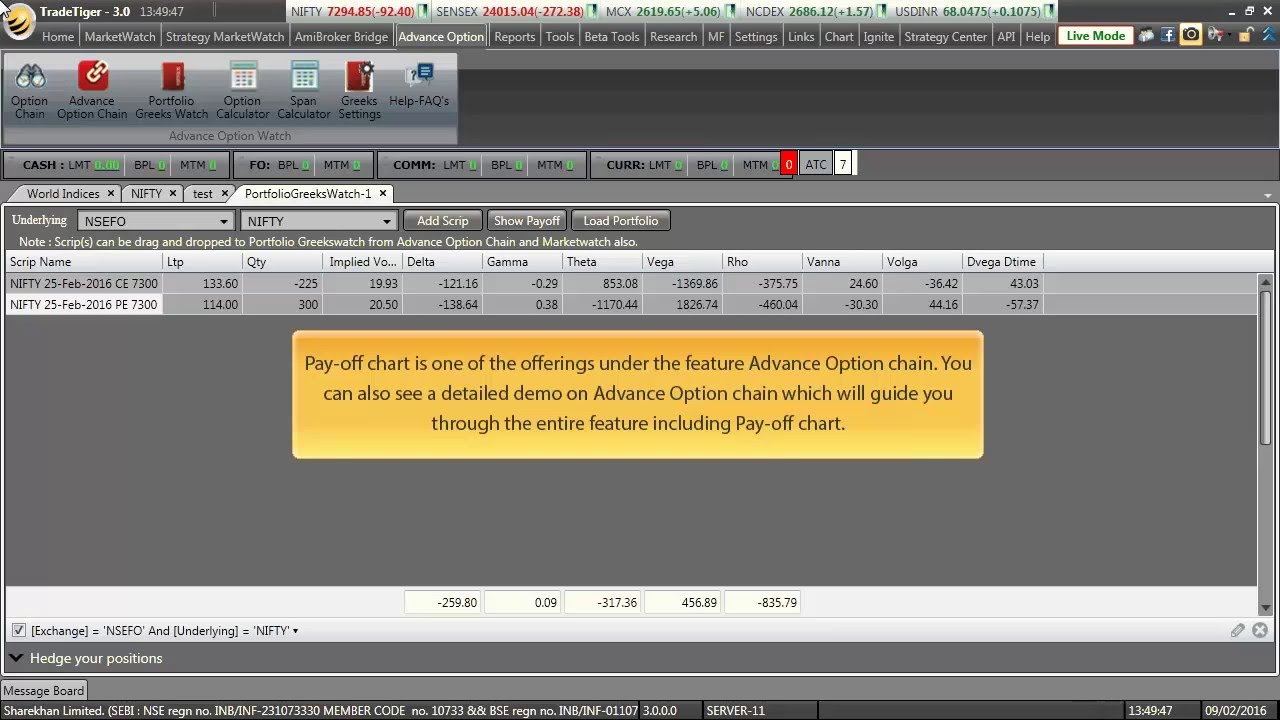1280x720 pixels.
Task: Click the users/community icon
Action: pyautogui.click(x=1146, y=35)
